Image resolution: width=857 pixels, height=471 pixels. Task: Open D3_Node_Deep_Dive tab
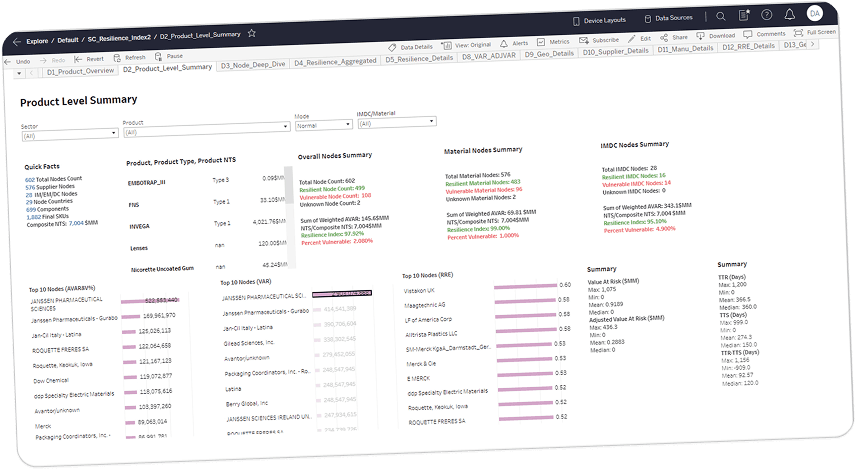[253, 64]
